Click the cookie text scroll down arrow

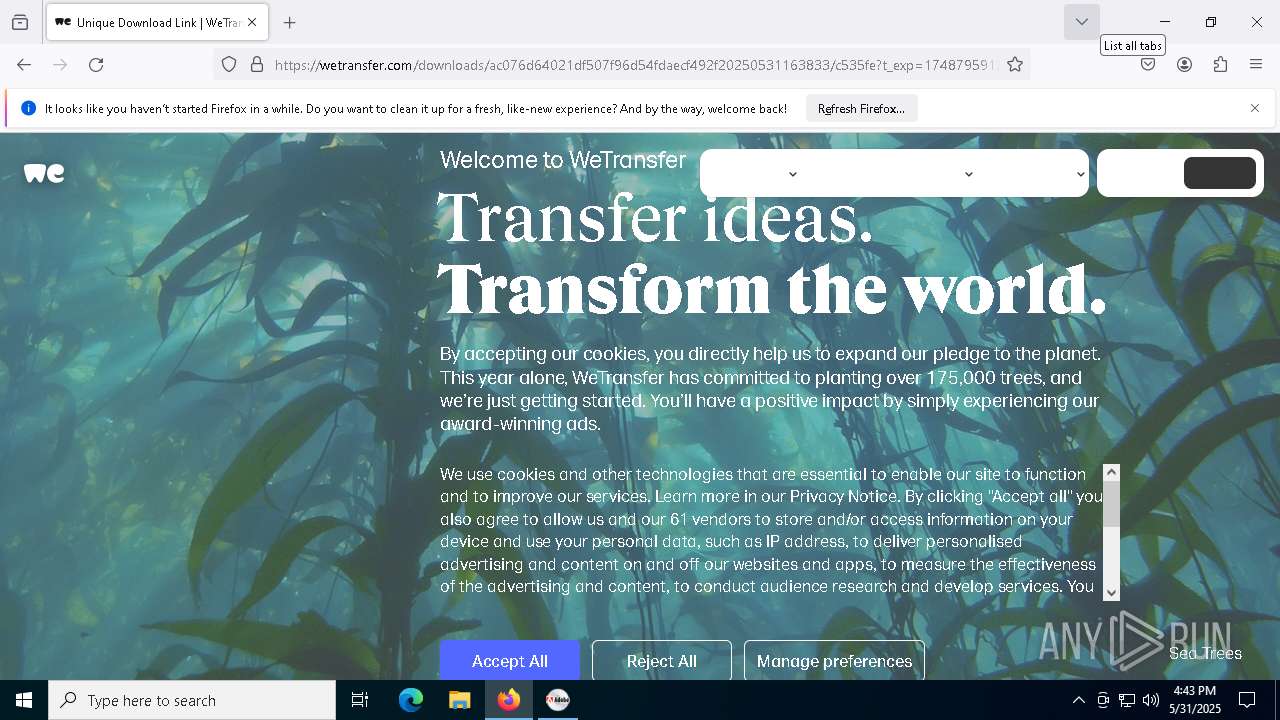point(1111,592)
